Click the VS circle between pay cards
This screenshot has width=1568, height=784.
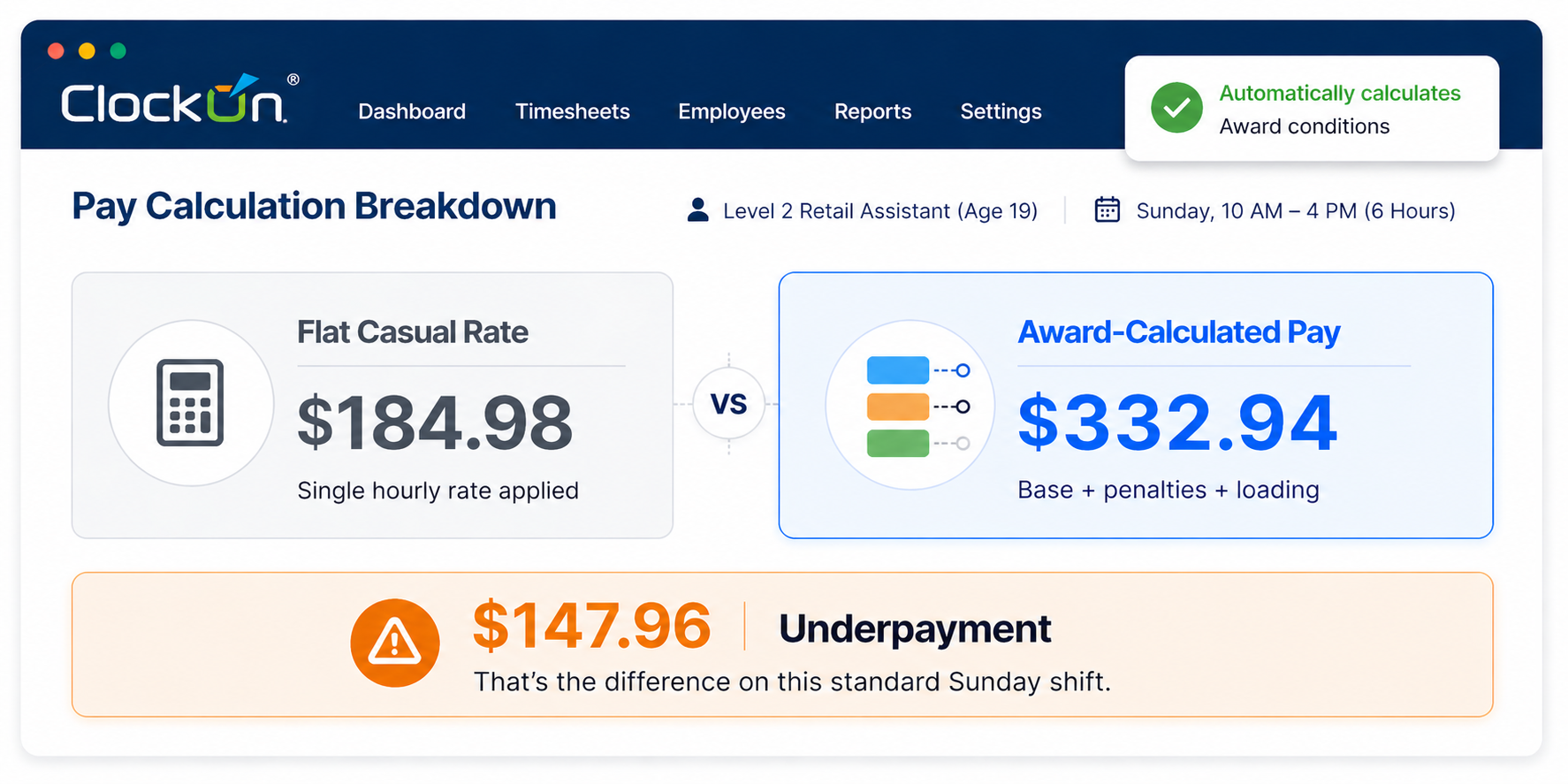728,404
